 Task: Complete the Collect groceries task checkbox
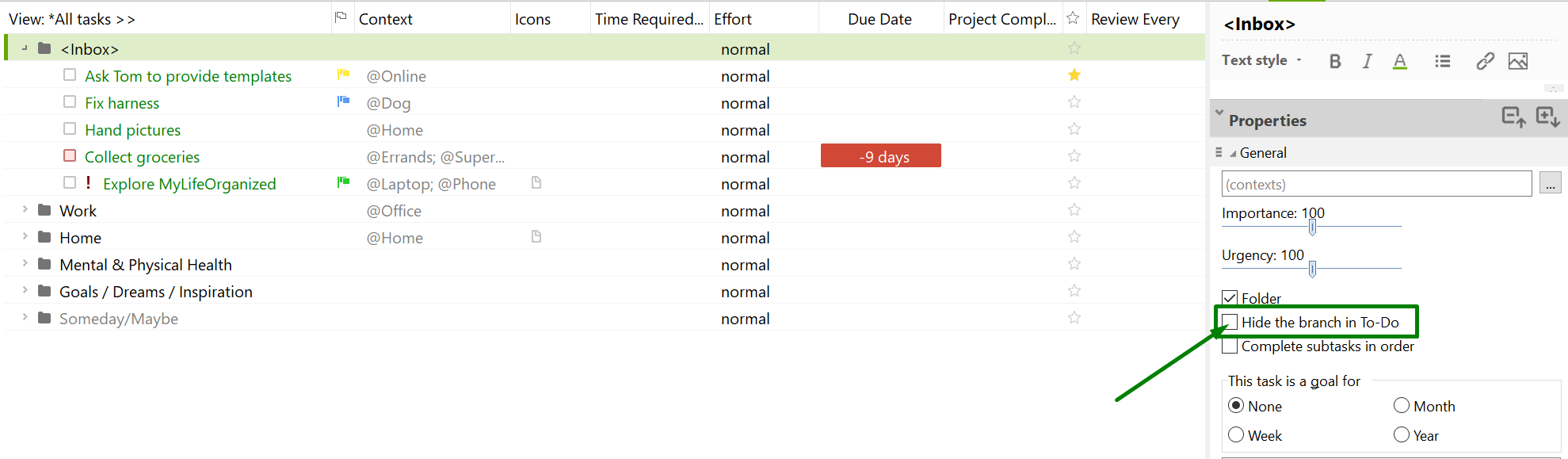coord(70,156)
